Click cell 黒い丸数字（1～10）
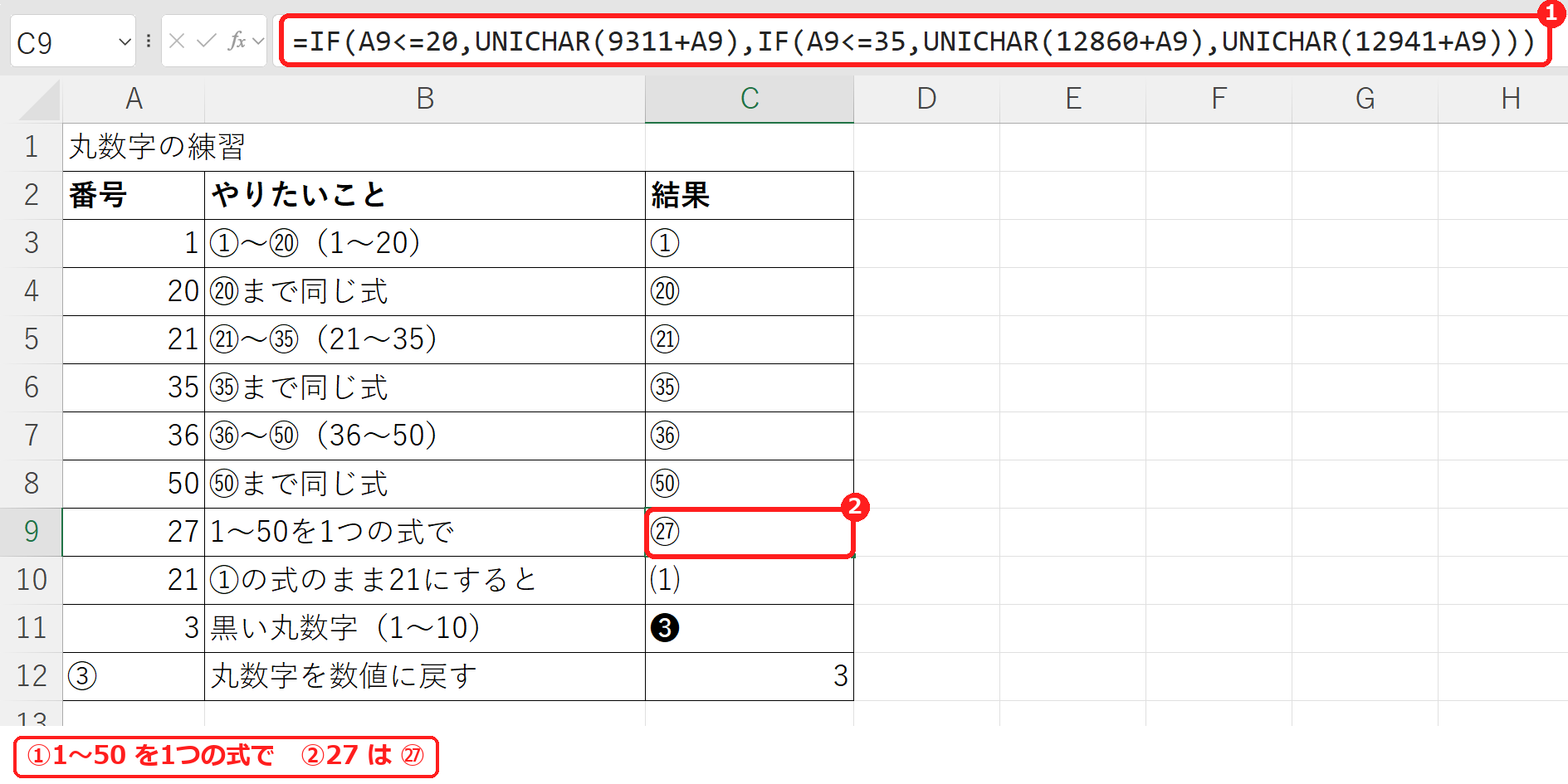The width and height of the screenshot is (1568, 784). click(x=425, y=628)
